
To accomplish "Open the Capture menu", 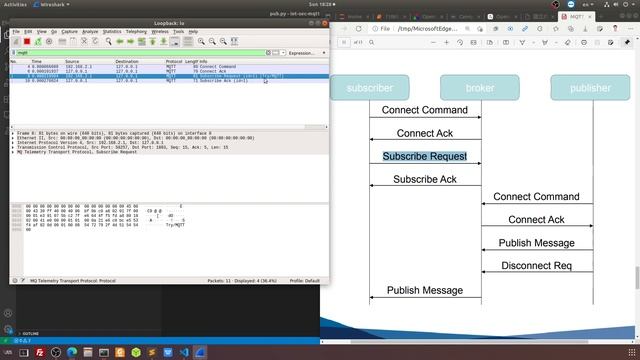I will coord(69,31).
